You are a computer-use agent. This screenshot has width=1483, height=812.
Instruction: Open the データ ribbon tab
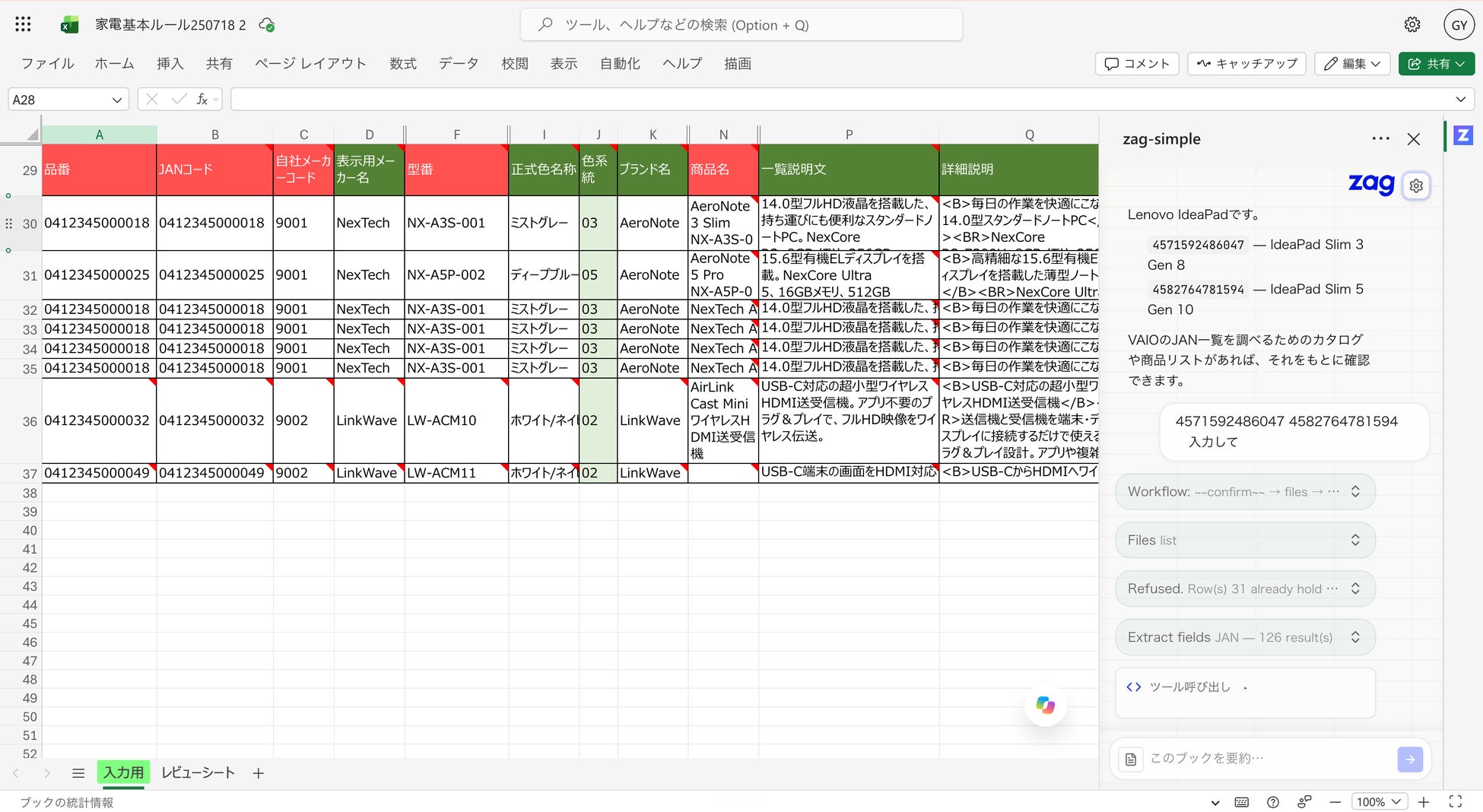click(x=459, y=64)
